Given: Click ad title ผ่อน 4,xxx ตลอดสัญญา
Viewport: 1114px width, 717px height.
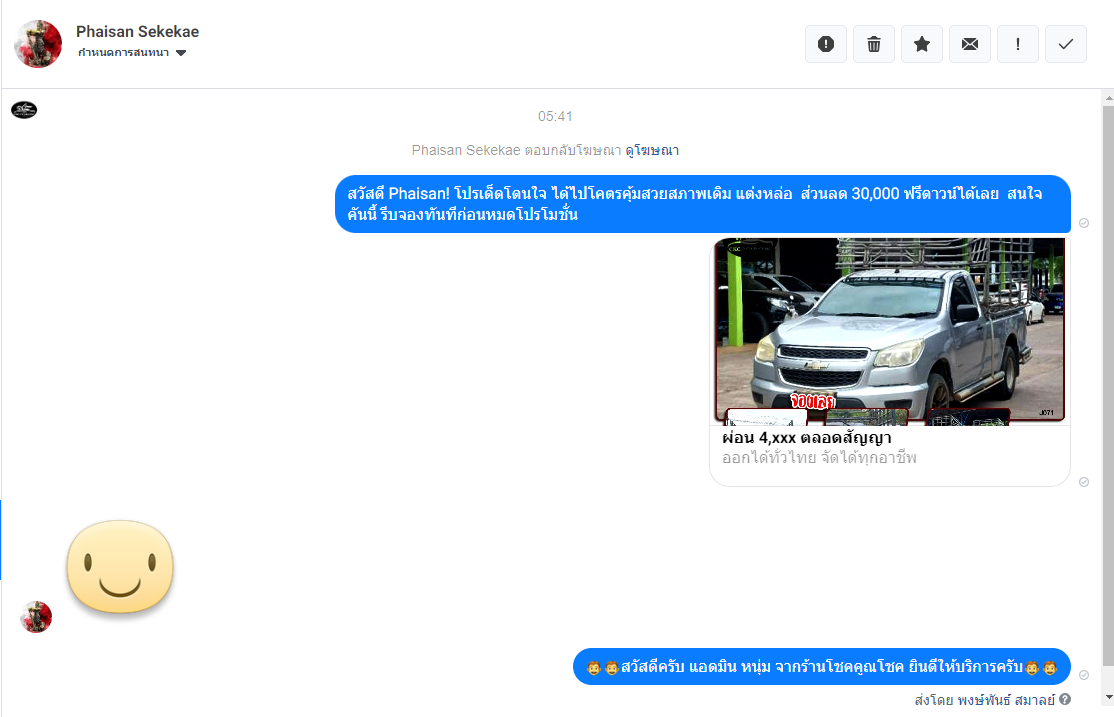Looking at the screenshot, I should point(806,438).
